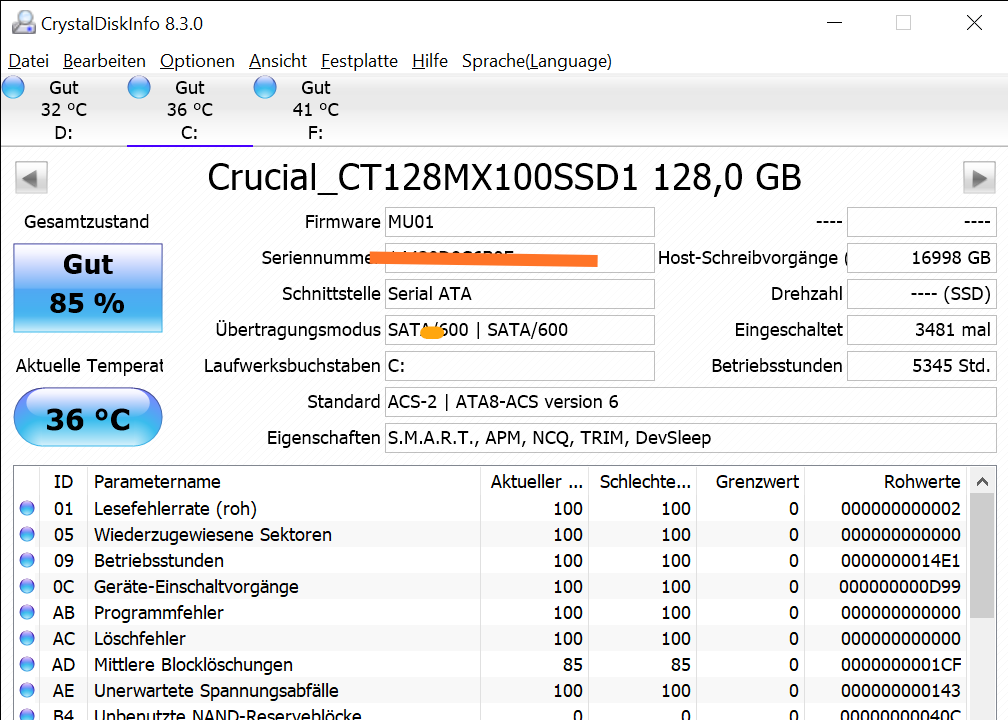This screenshot has height=720, width=1008.
Task: Click the Seriennummer field
Action: pos(519,258)
